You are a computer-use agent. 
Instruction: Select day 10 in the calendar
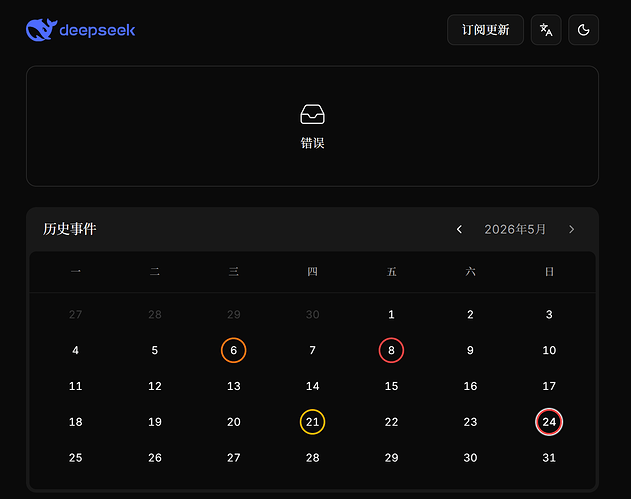pyautogui.click(x=549, y=350)
